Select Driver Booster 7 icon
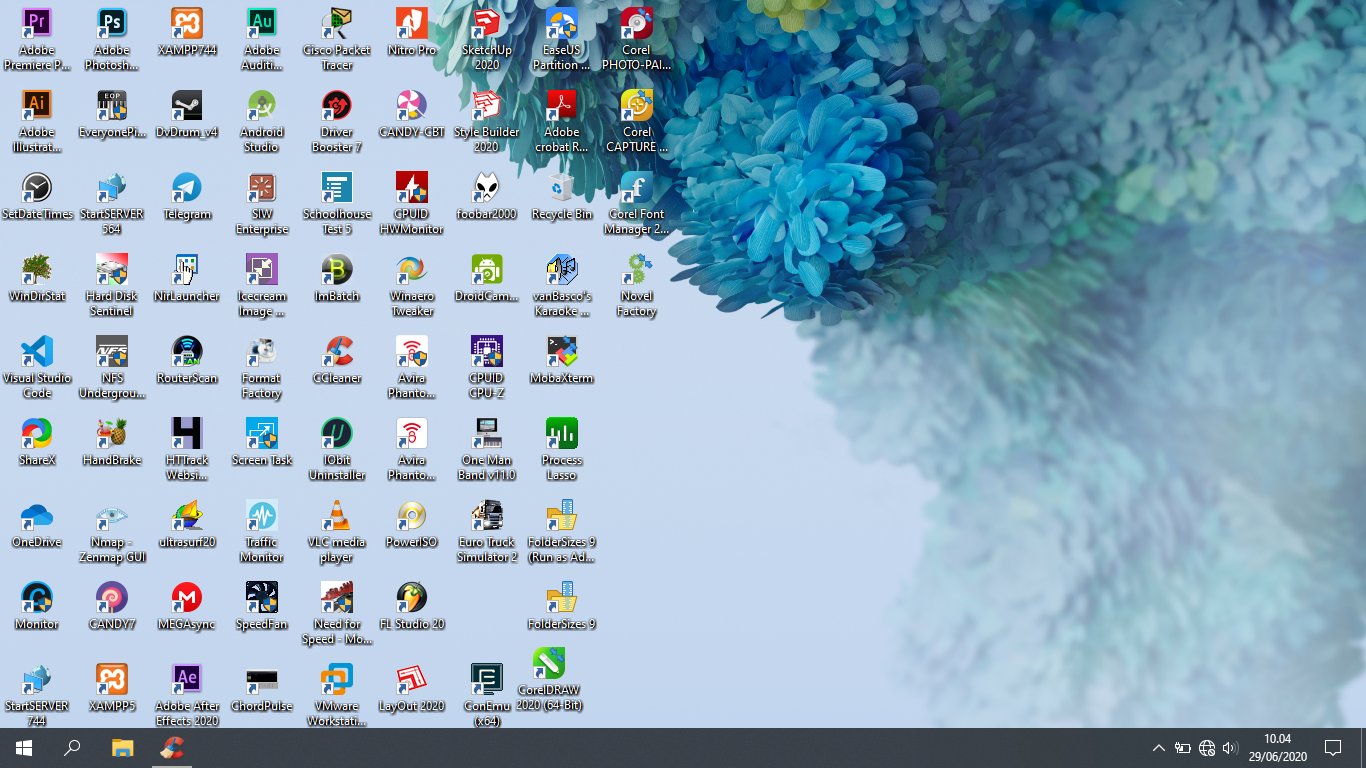The image size is (1366, 768). (x=337, y=120)
